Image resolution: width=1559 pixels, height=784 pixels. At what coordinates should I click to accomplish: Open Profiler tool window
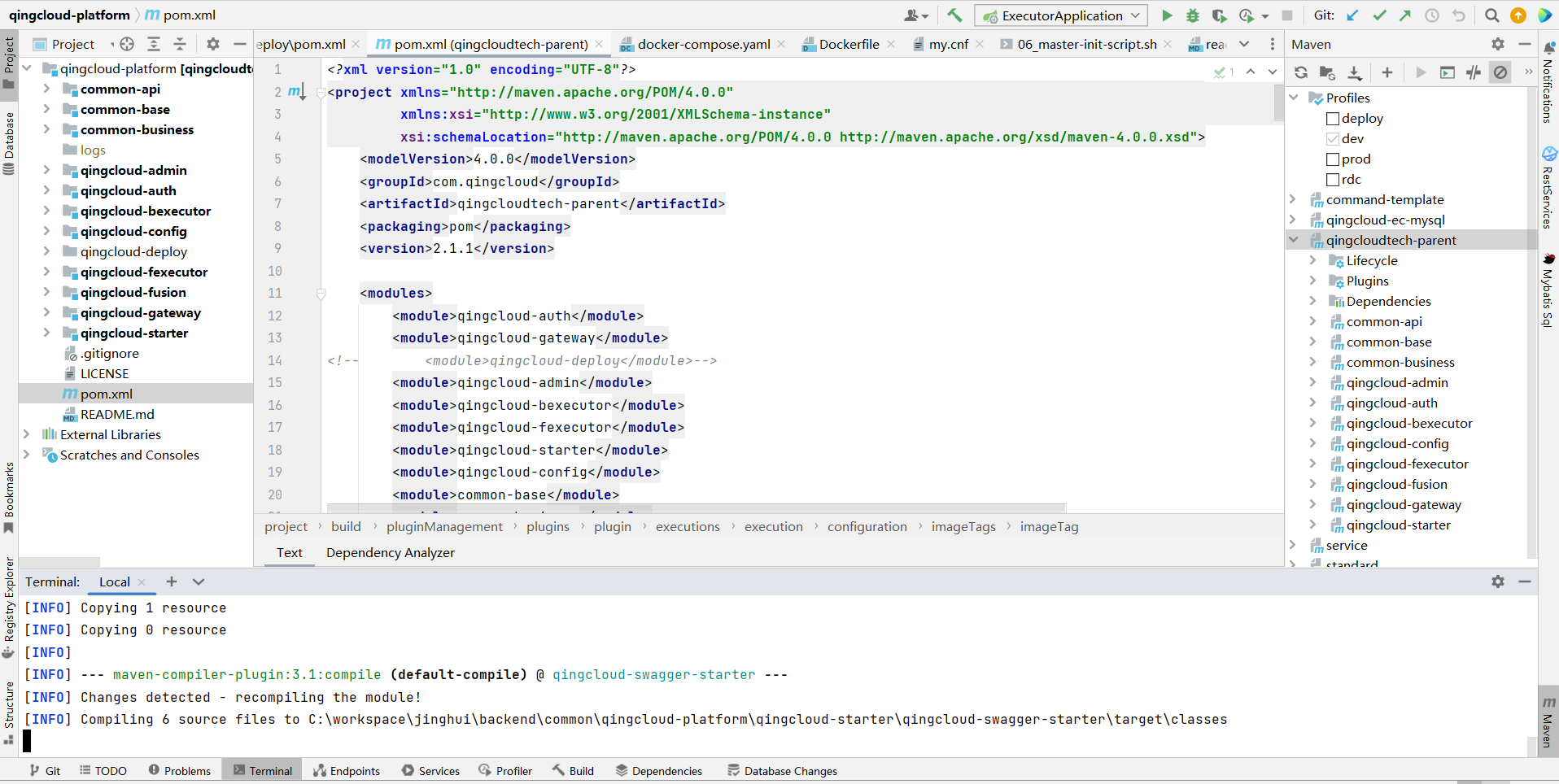click(505, 771)
